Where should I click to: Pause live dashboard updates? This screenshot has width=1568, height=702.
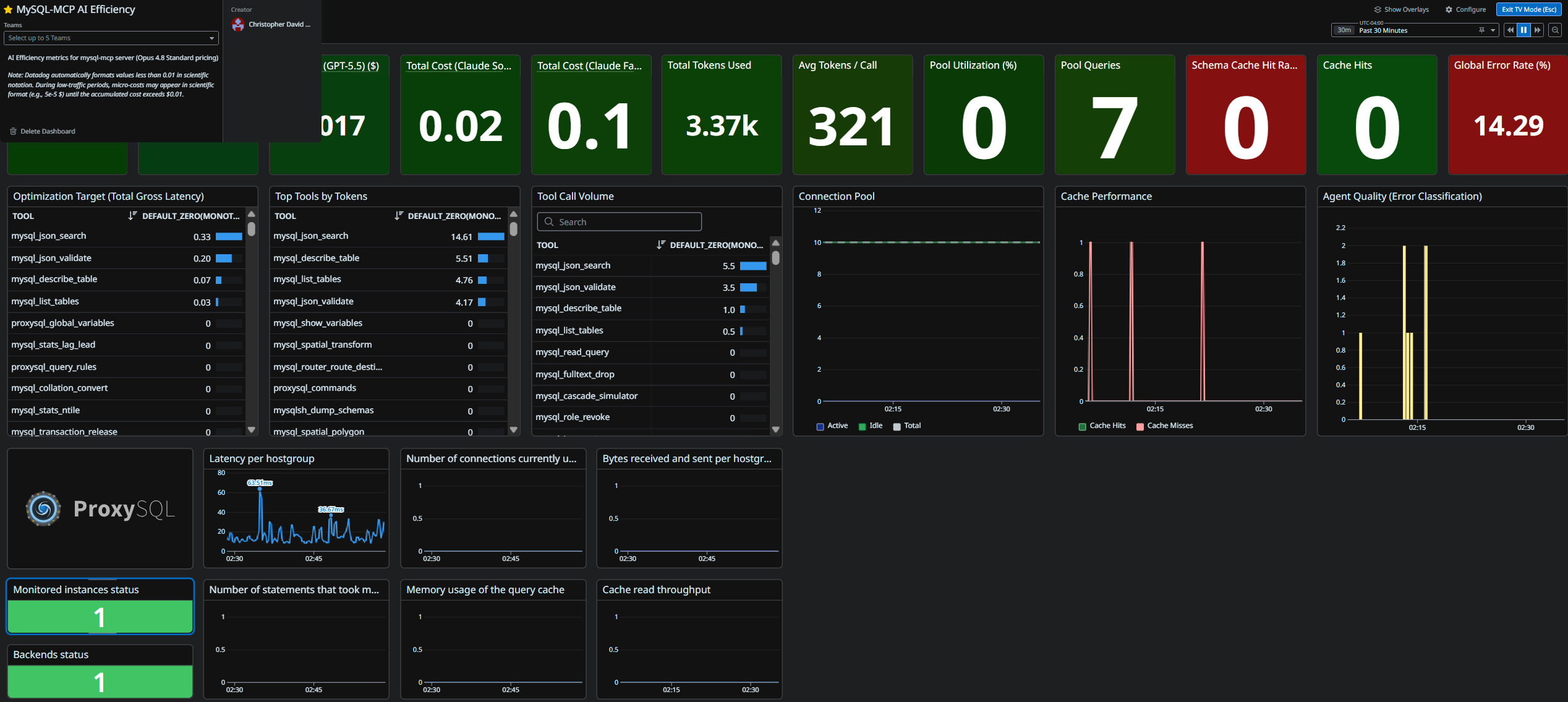click(x=1524, y=30)
